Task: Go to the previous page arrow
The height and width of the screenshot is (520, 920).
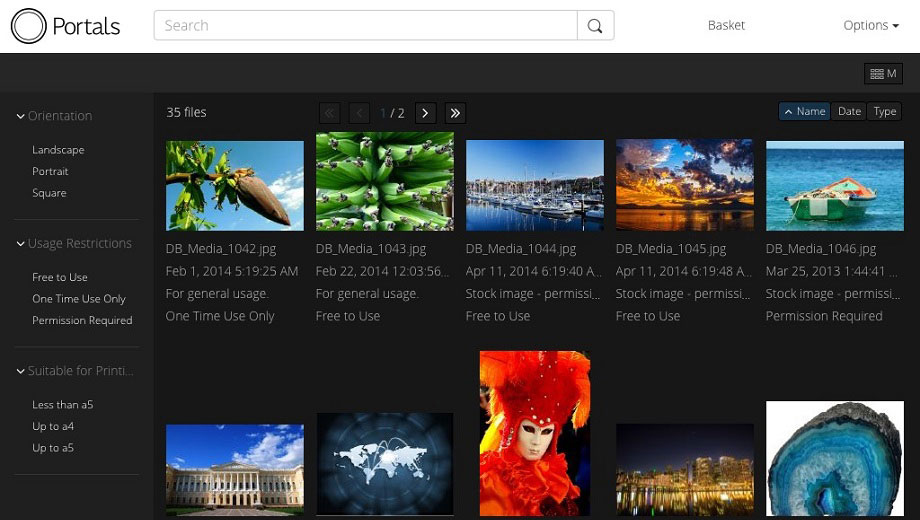Action: (360, 113)
